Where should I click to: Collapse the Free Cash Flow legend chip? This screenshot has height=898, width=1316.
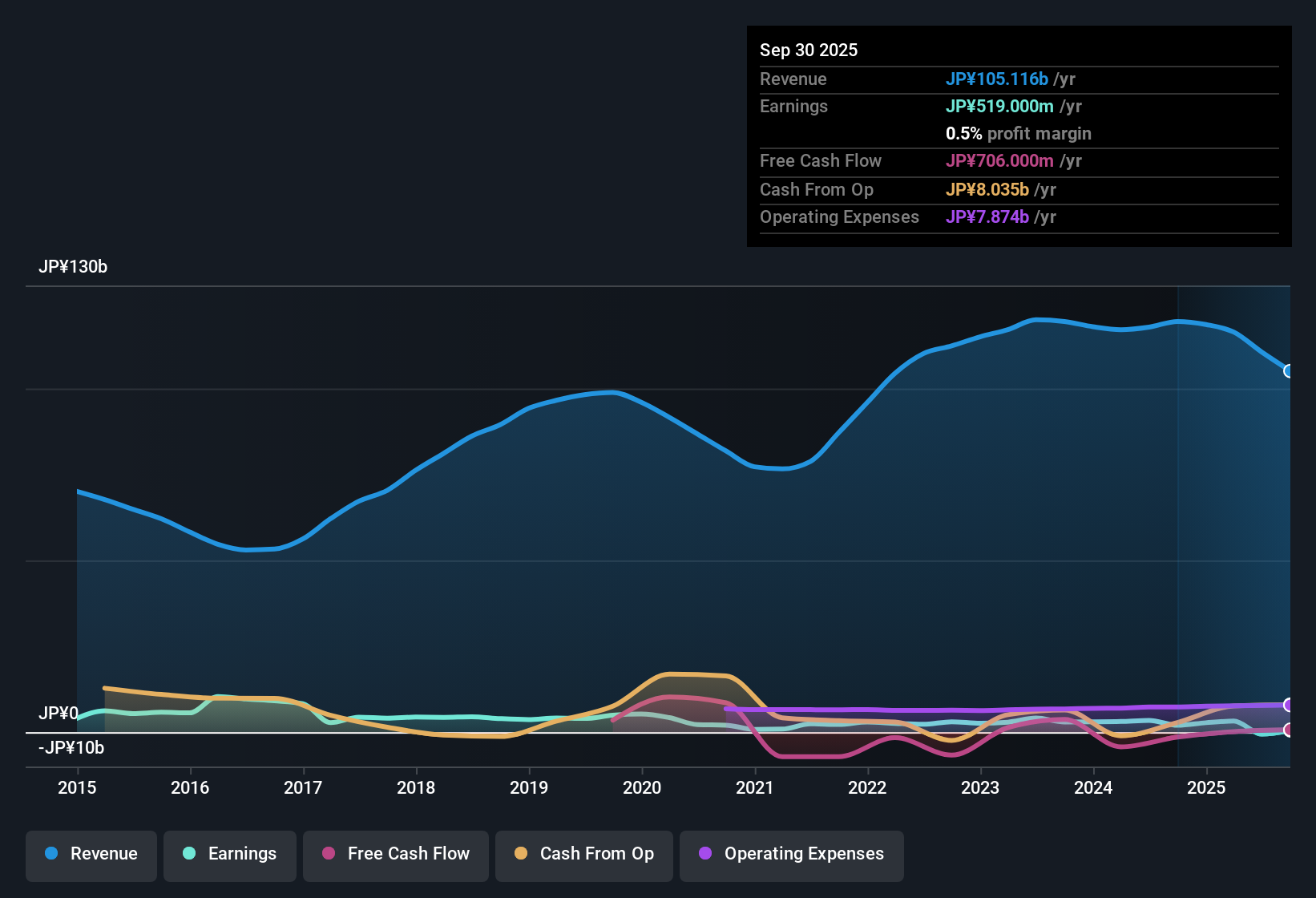pos(395,854)
